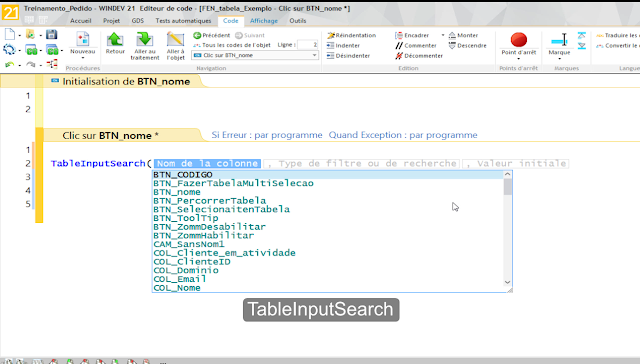This screenshot has width=640, height=364.
Task: Click the circular blue sync arrows icon
Action: 9,50
